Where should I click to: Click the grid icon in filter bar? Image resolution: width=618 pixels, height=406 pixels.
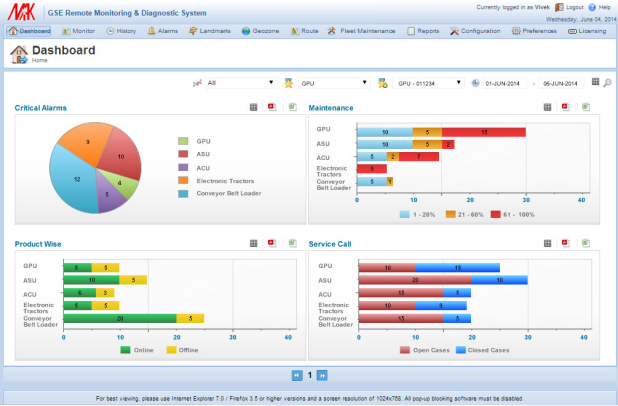(x=595, y=82)
